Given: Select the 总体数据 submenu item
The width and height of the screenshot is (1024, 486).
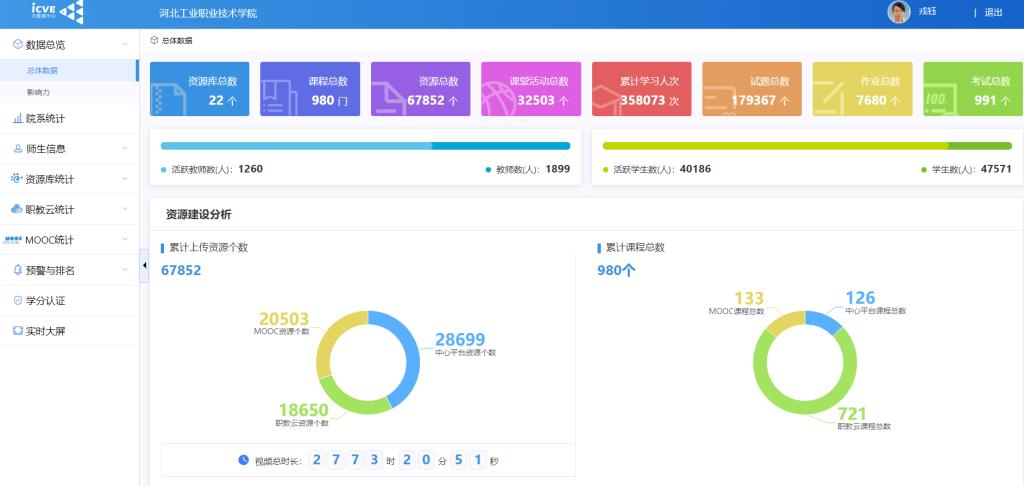Looking at the screenshot, I should (42, 71).
